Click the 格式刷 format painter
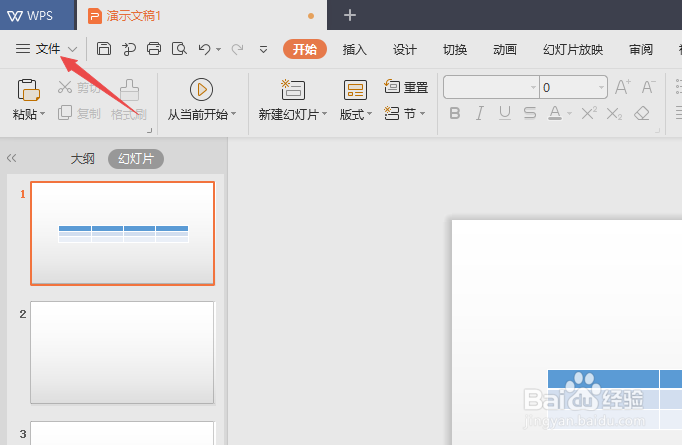The image size is (682, 445). (129, 100)
